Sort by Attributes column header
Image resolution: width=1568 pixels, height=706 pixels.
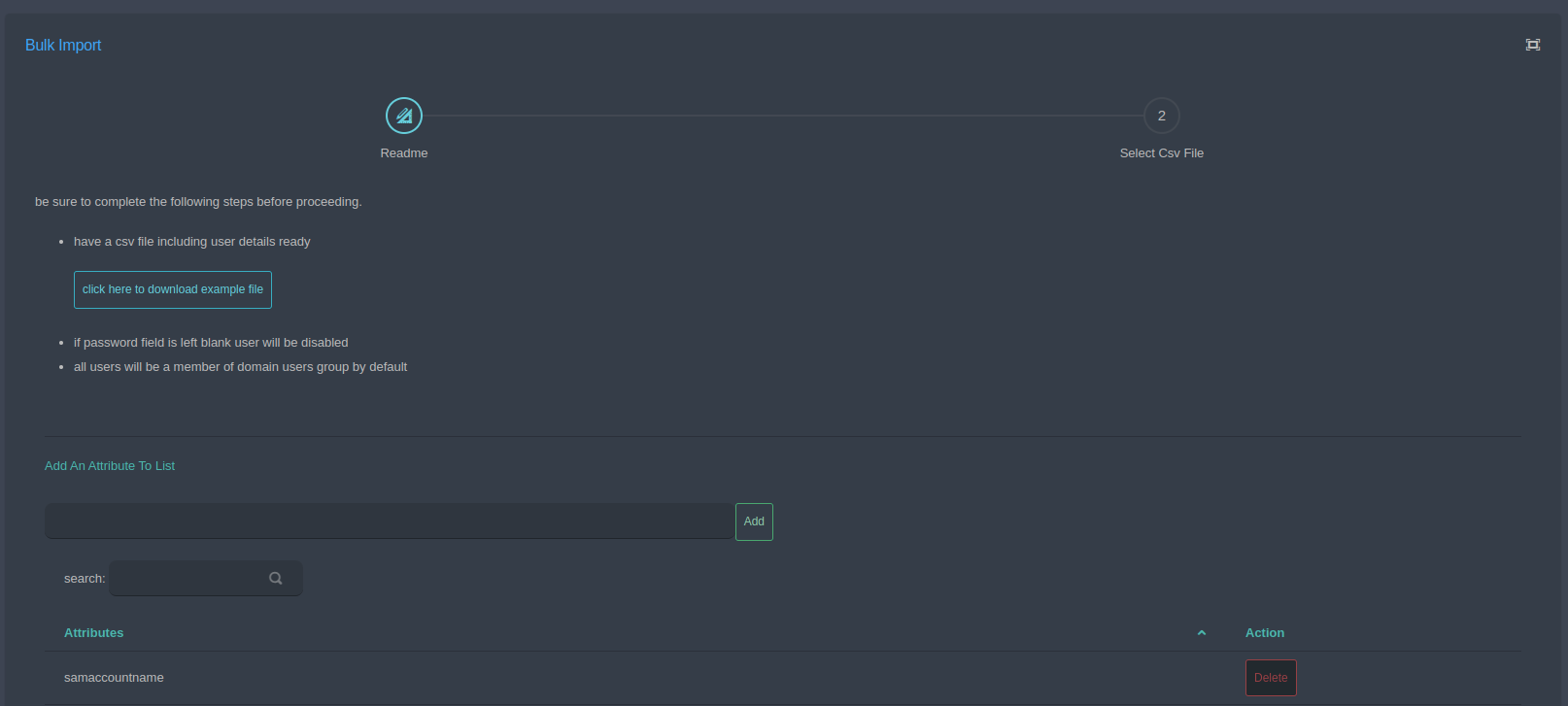tap(93, 633)
